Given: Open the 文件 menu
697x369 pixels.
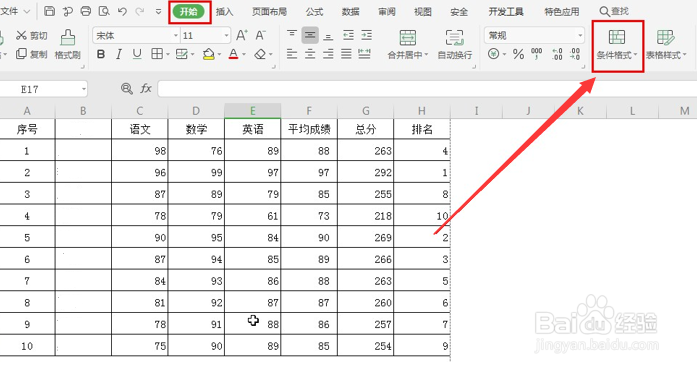Looking at the screenshot, I should click(x=15, y=11).
